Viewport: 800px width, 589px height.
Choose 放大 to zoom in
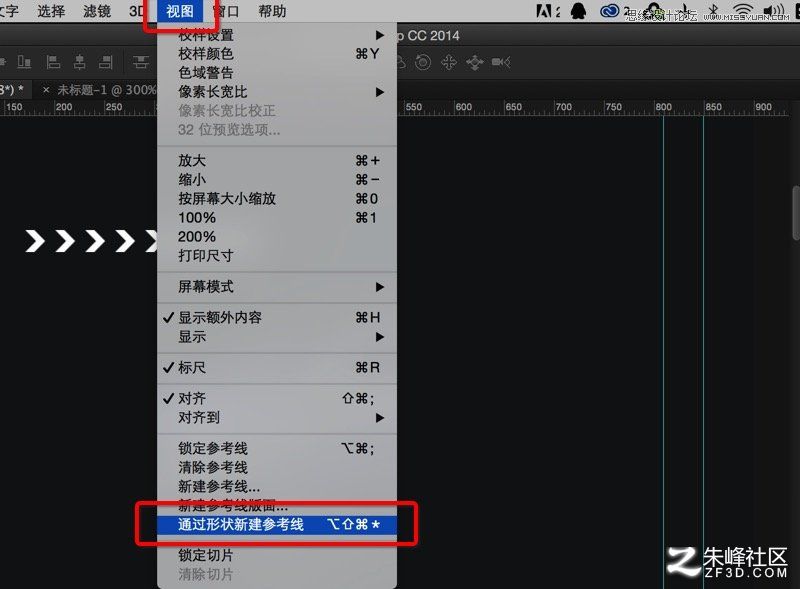pos(277,161)
